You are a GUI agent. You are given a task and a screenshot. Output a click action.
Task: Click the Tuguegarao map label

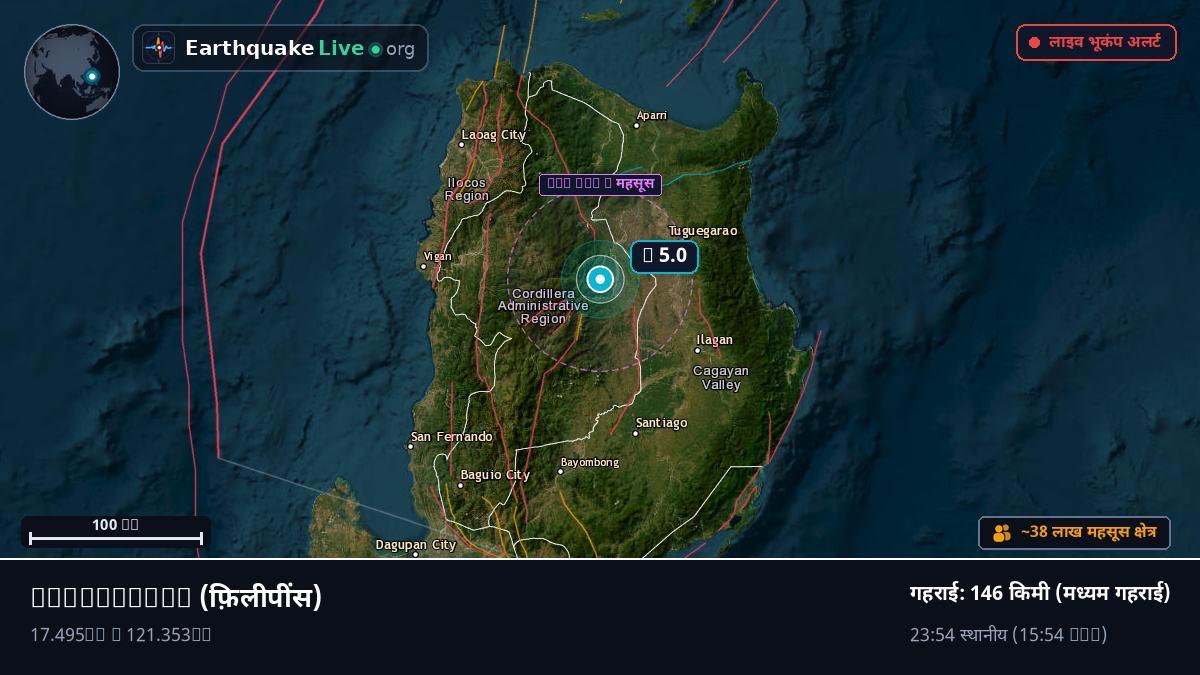703,231
